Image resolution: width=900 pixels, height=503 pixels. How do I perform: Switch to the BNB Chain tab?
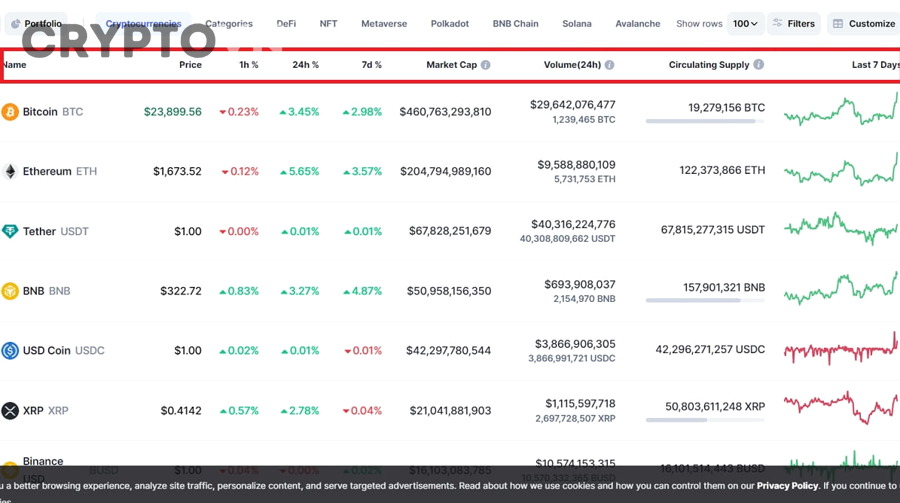point(515,24)
